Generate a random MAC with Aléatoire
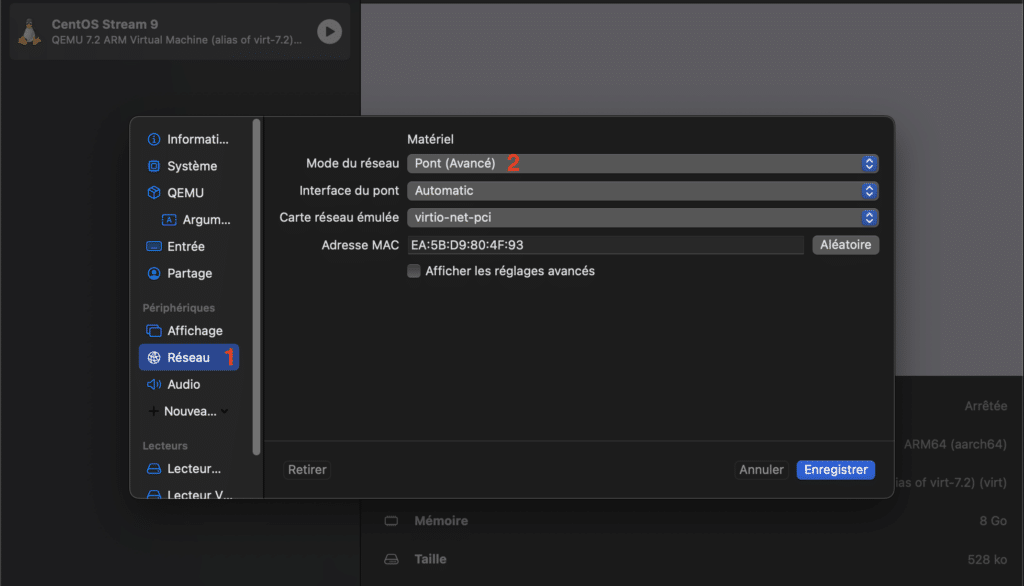1024x586 pixels. (846, 244)
